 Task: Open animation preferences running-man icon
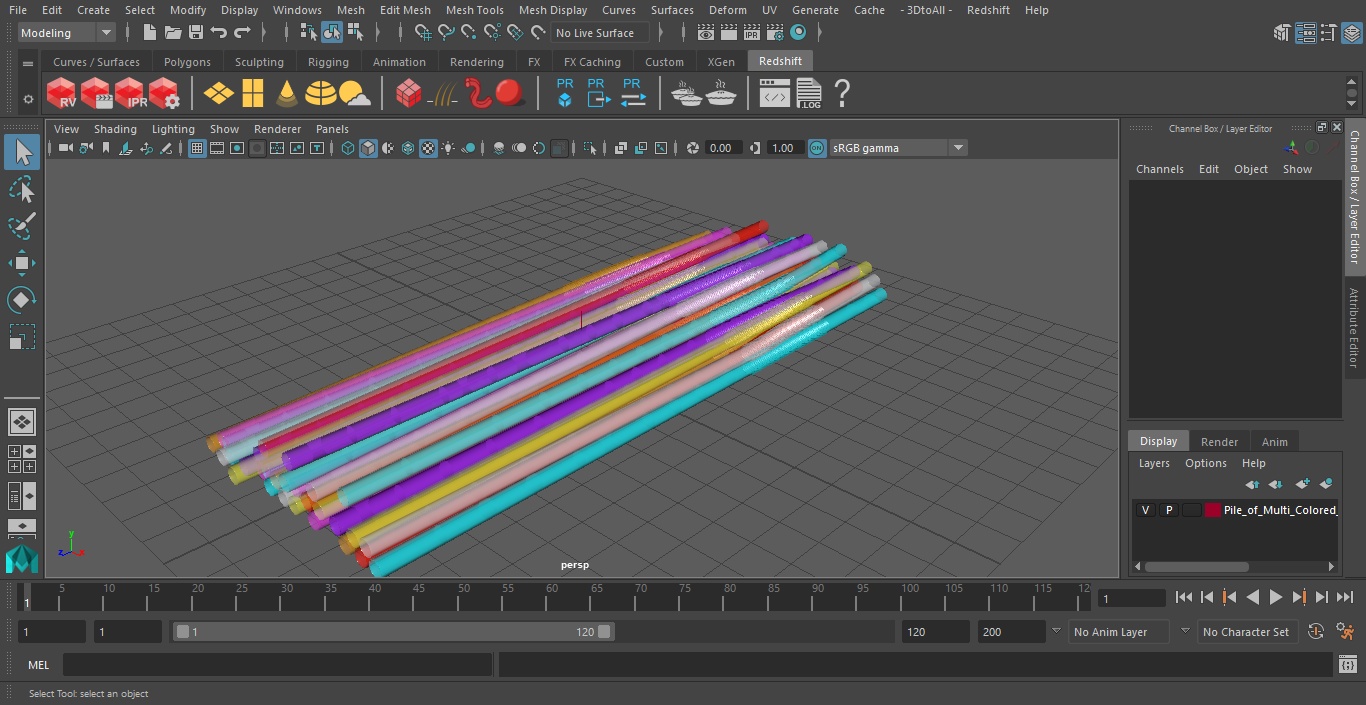pos(1345,632)
